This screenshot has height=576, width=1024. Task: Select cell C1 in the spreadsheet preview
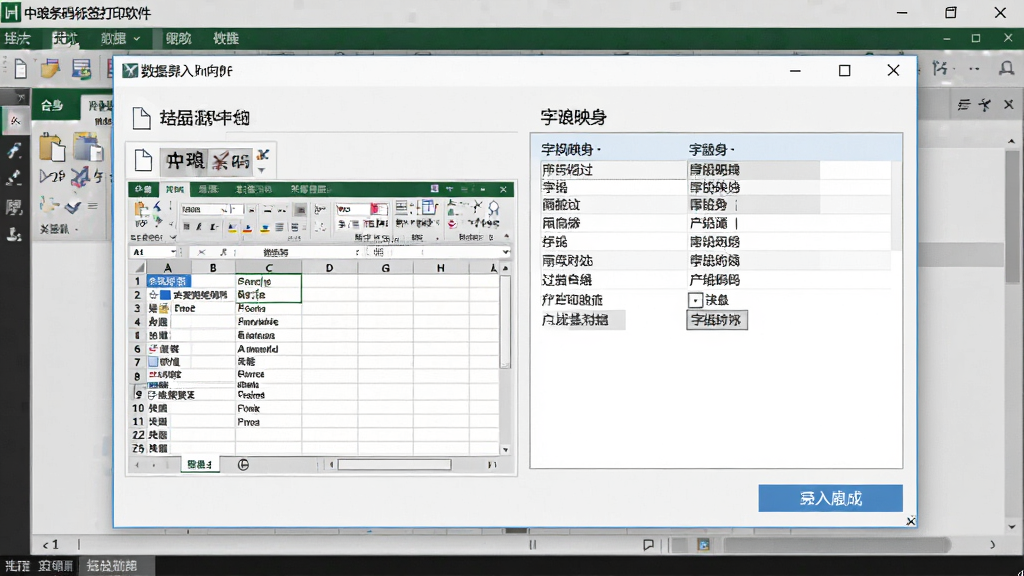pyautogui.click(x=268, y=281)
